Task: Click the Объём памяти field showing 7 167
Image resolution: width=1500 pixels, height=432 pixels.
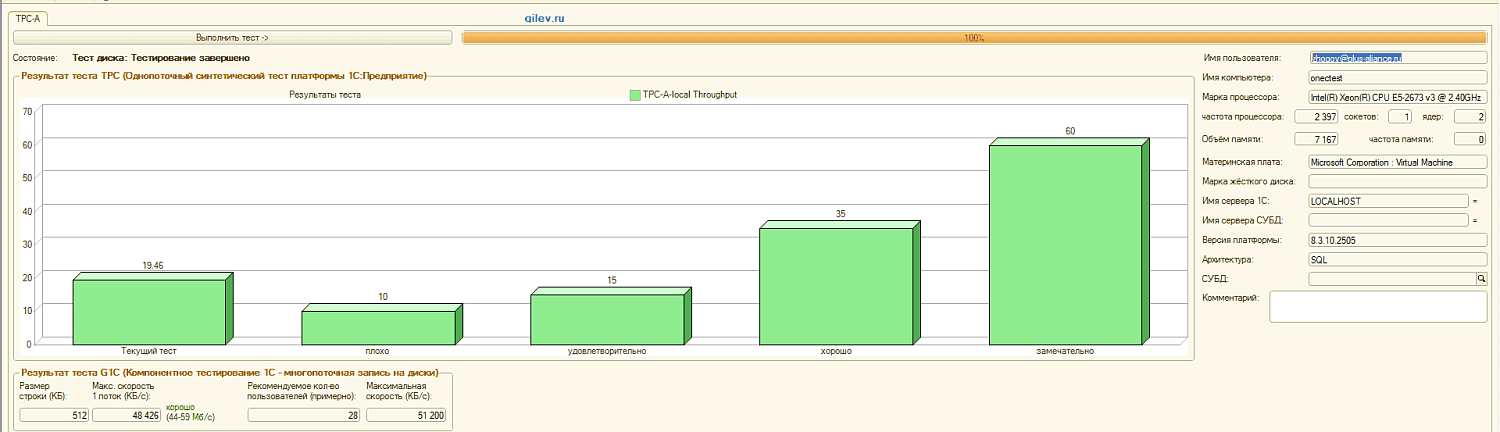Action: pos(1316,139)
